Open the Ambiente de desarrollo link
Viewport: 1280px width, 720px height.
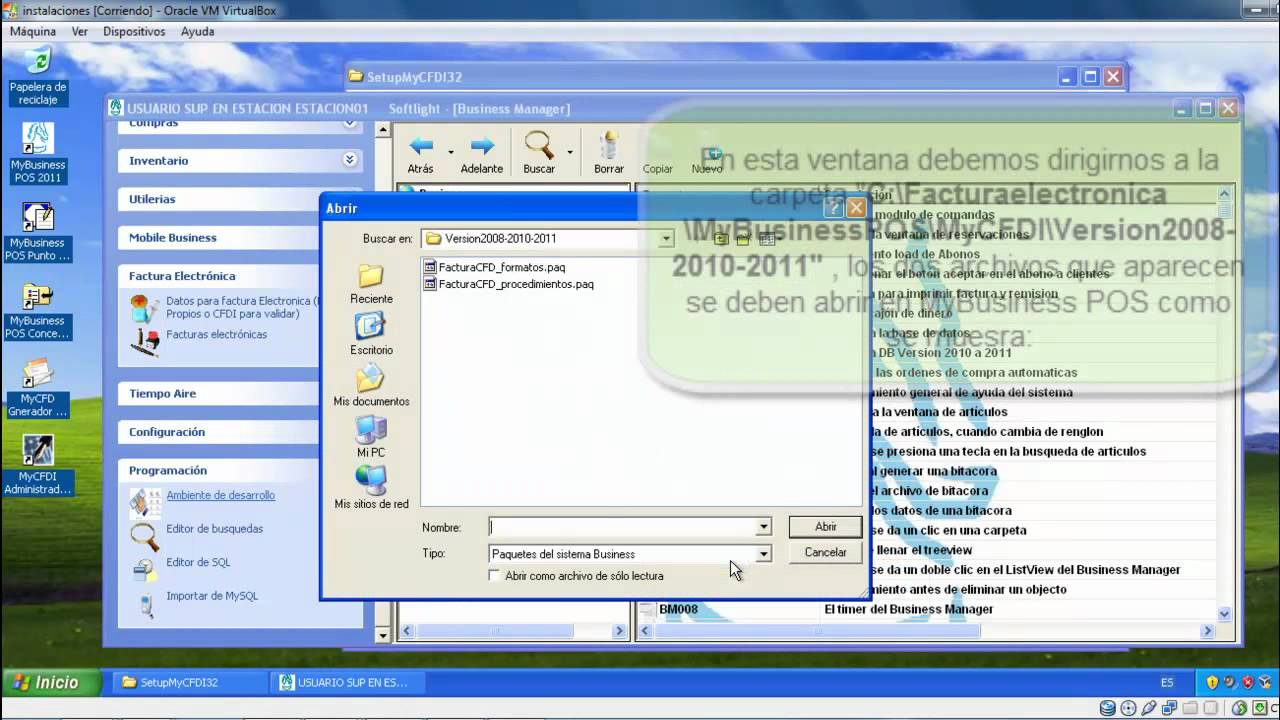[220, 495]
